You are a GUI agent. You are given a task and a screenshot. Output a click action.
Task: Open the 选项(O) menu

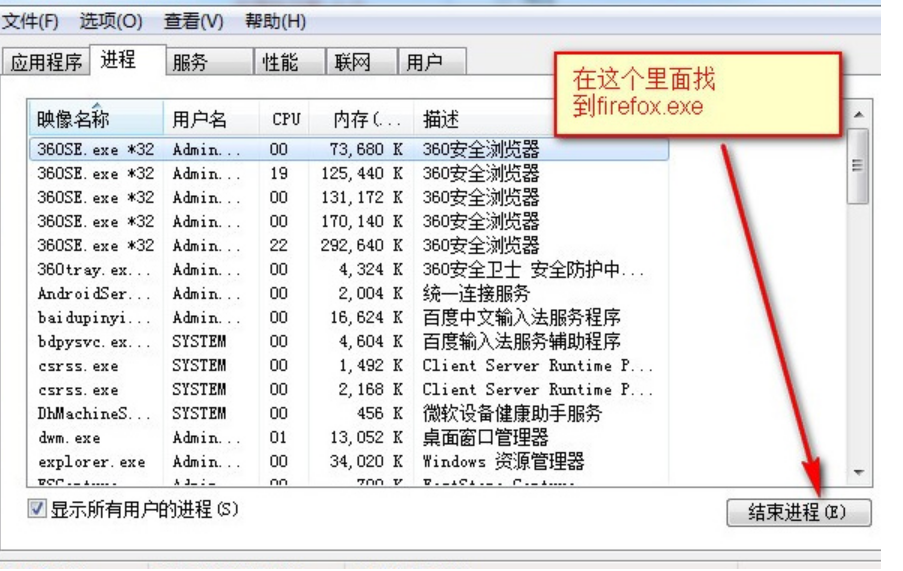click(111, 21)
